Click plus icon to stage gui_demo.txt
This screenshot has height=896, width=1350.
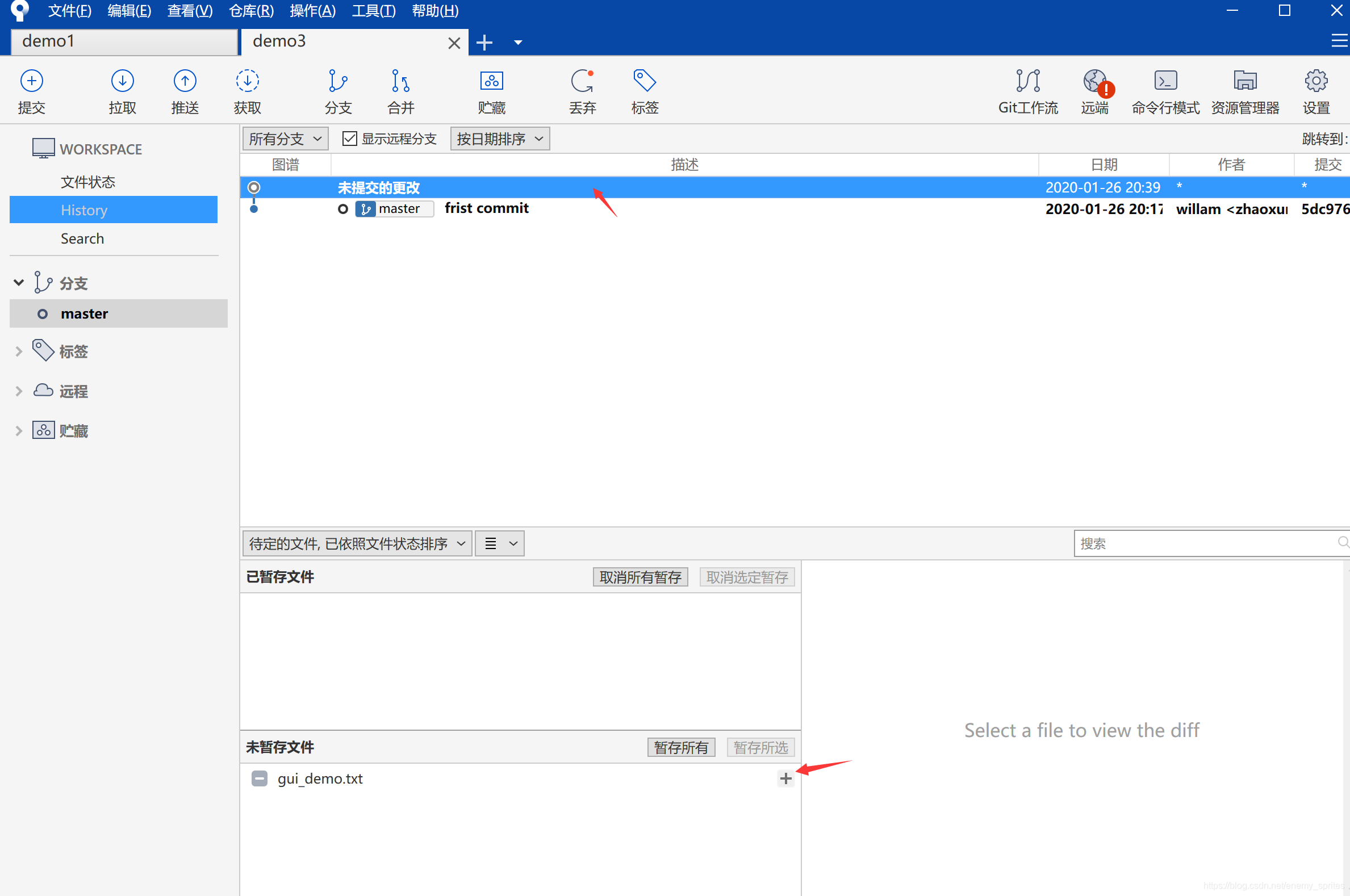(x=785, y=778)
